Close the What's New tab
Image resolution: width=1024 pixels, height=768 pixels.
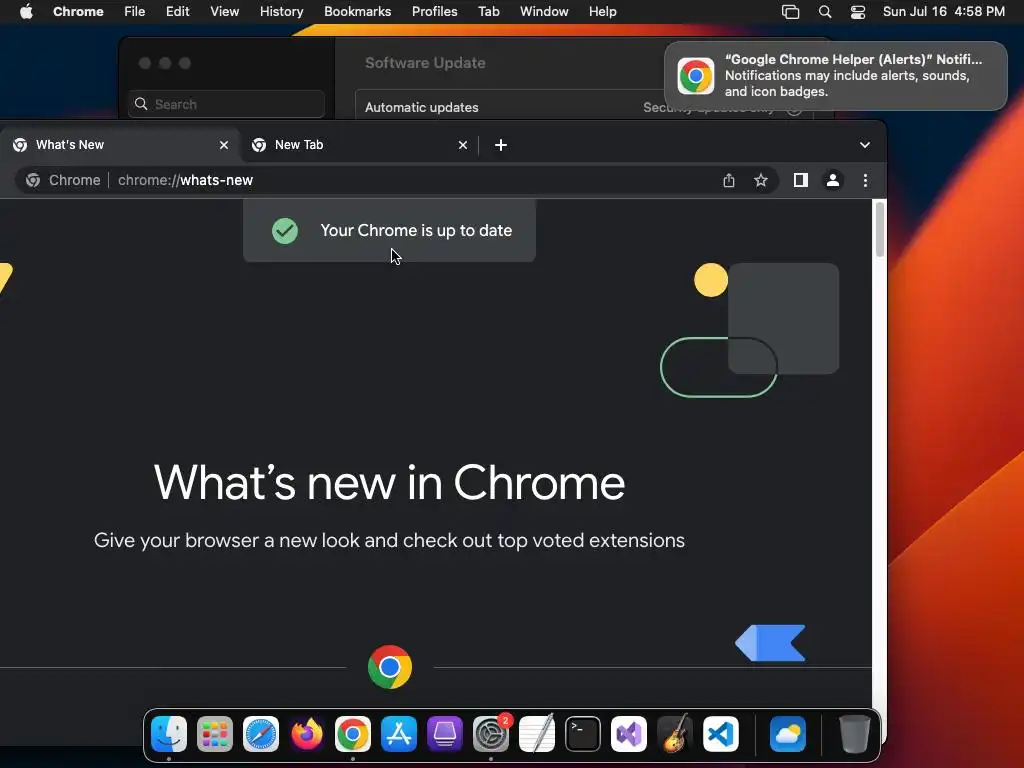[x=224, y=145]
